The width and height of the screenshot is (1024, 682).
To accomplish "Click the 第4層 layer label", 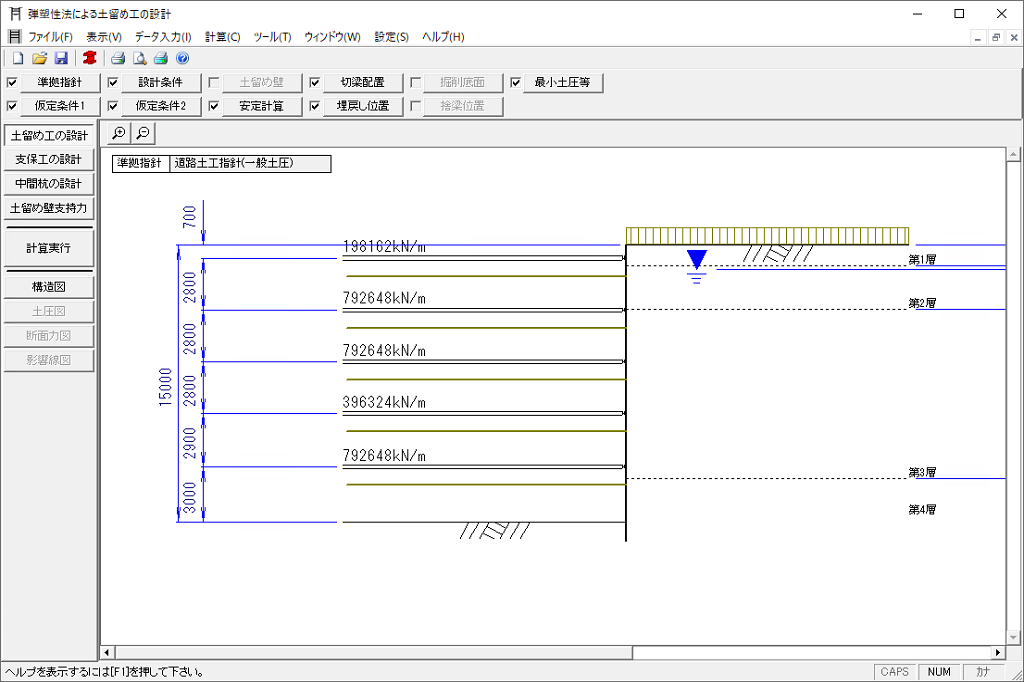I will point(922,510).
